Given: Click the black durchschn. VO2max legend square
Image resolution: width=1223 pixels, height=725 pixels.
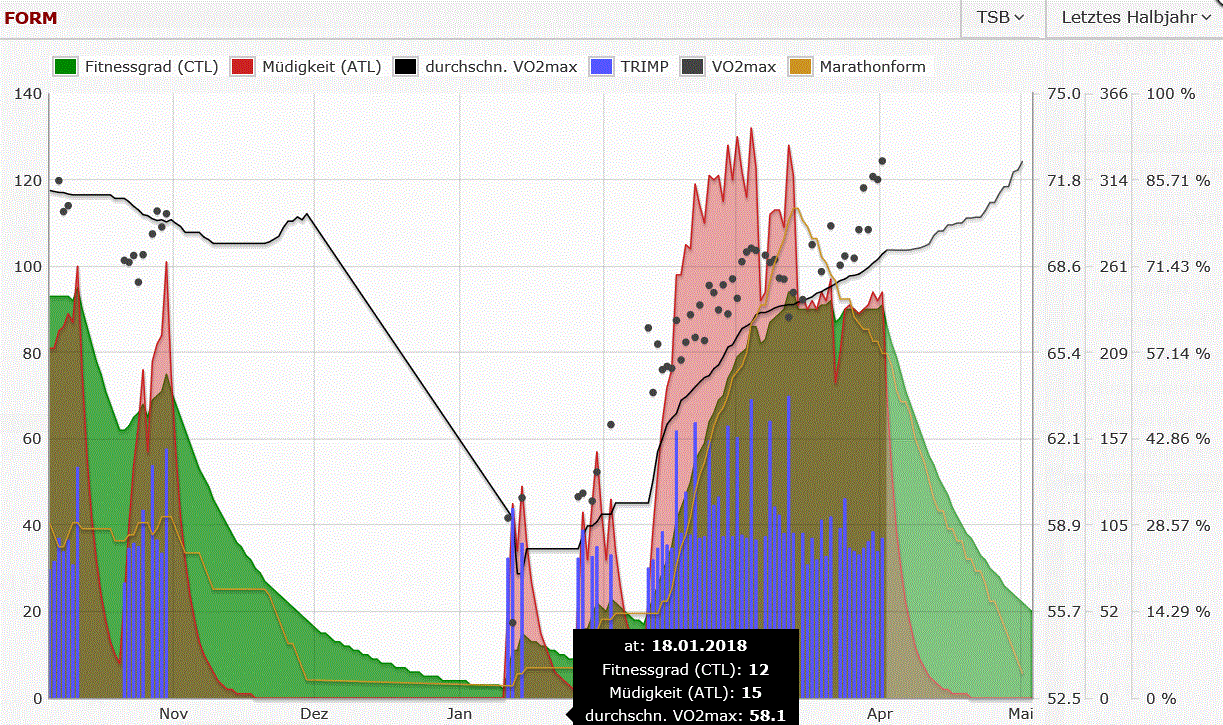Looking at the screenshot, I should pos(405,67).
